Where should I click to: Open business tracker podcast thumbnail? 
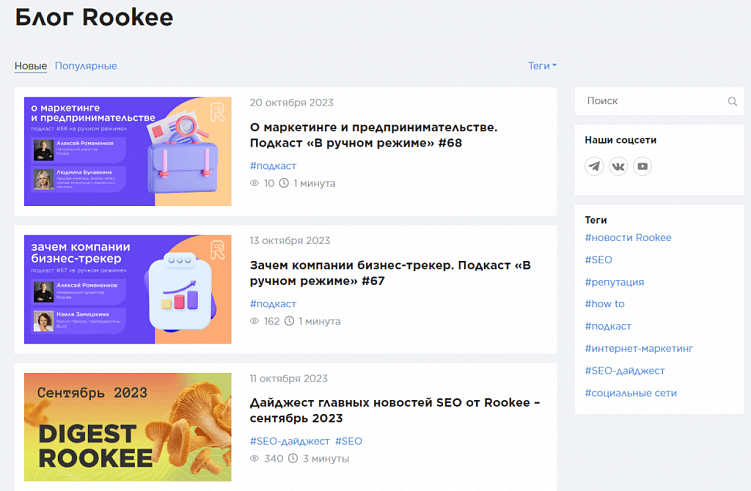(x=127, y=289)
